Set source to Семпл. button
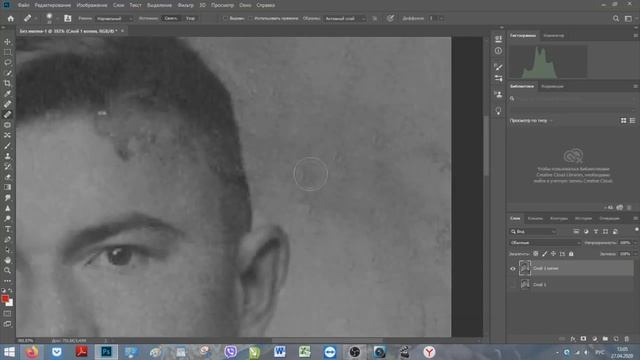This screenshot has width=640, height=360. [x=171, y=18]
